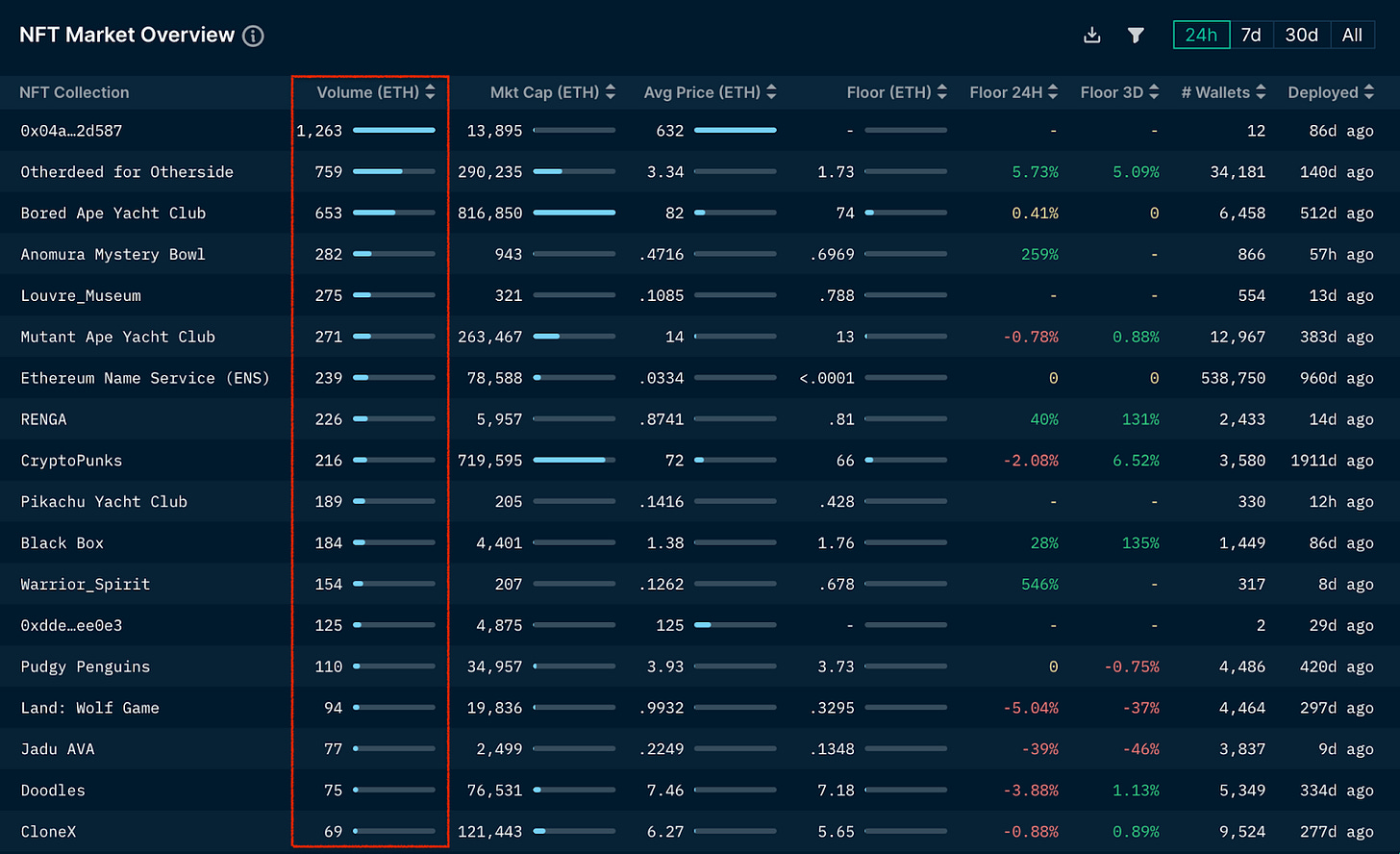Open the Pudgy Penguins collection
This screenshot has width=1400, height=854.
[x=86, y=667]
